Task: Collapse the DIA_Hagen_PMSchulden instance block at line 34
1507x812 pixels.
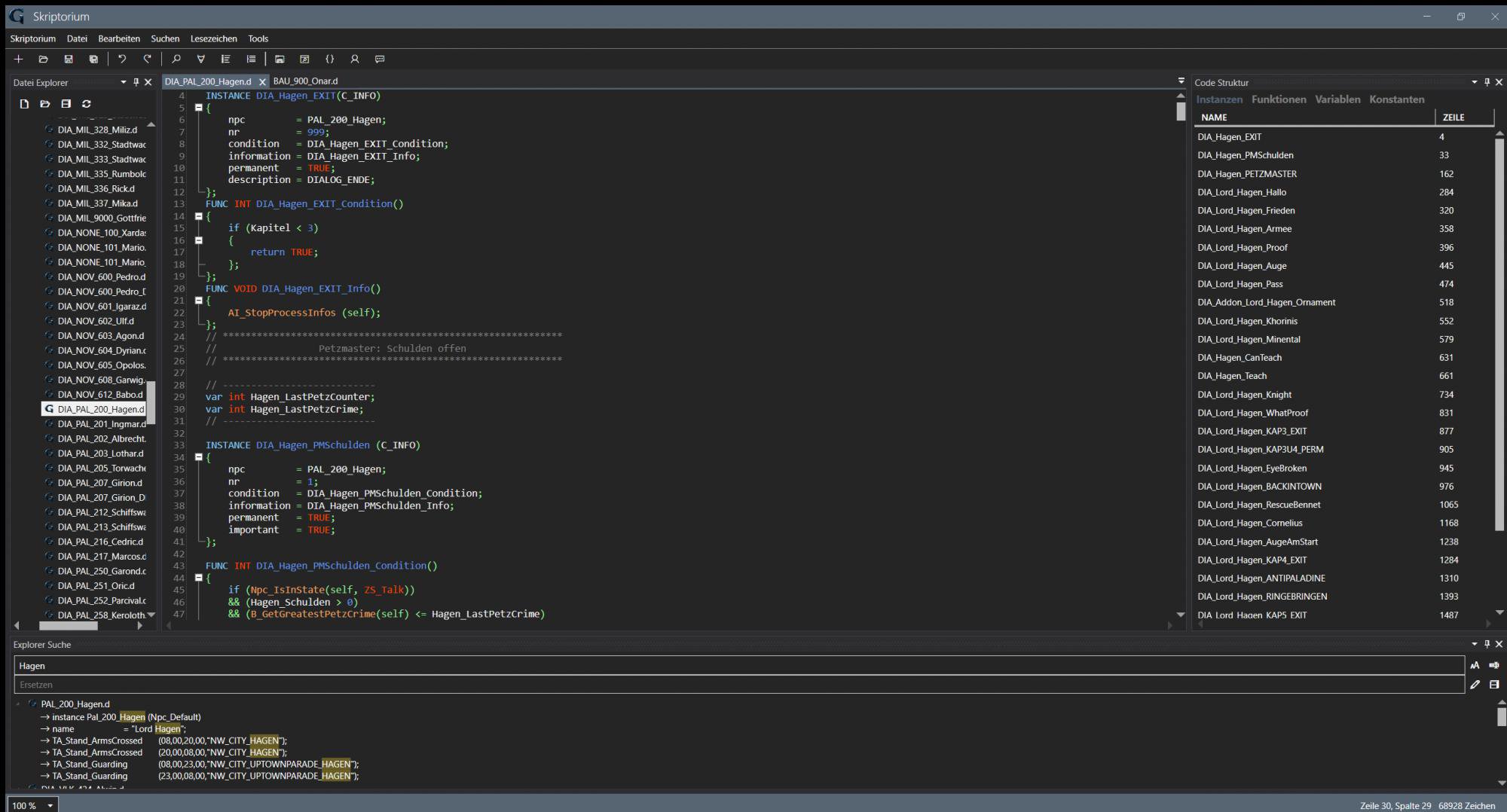Action: click(199, 457)
